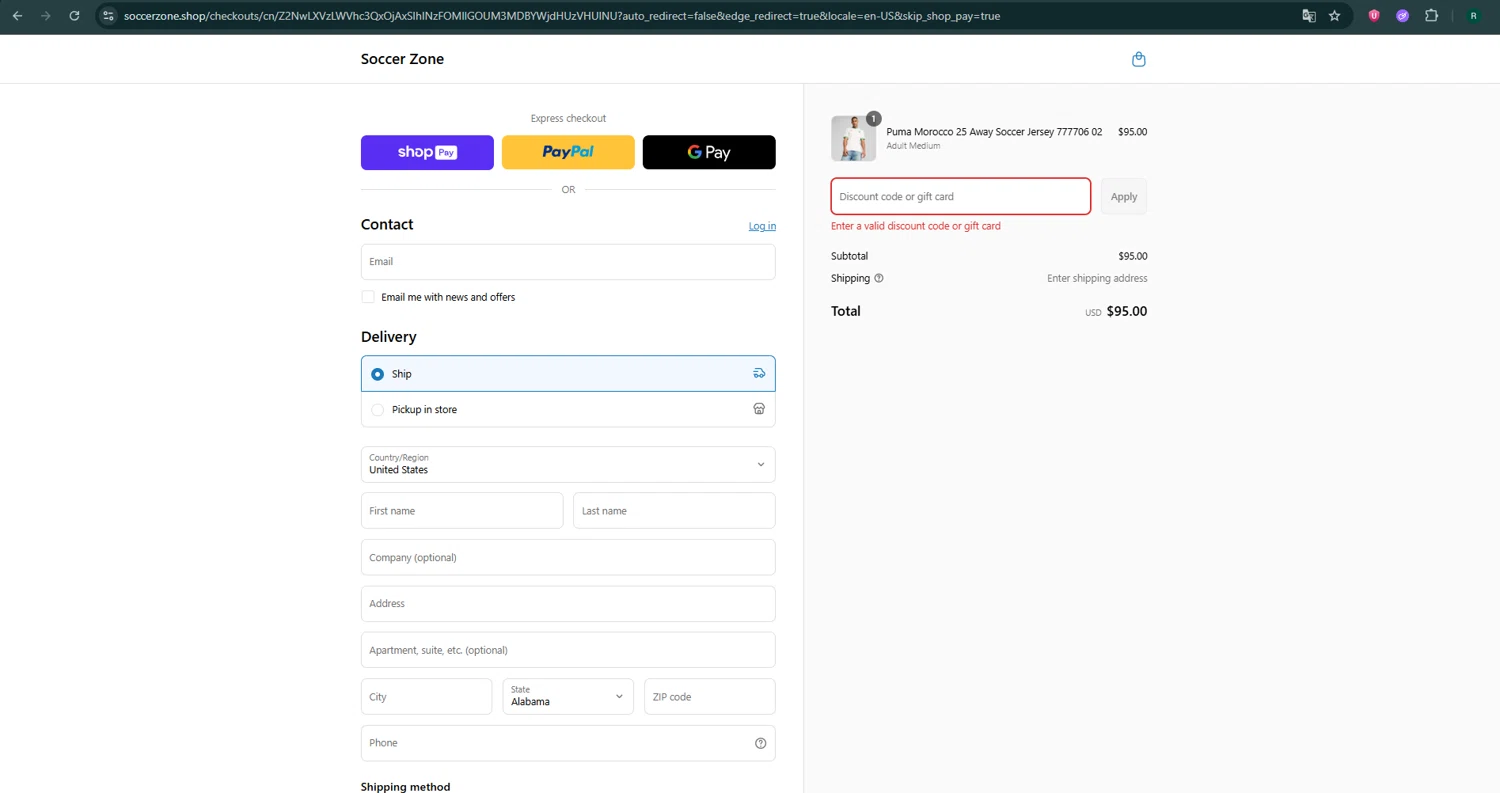Image resolution: width=1500 pixels, height=793 pixels.
Task: Open the purple round extension icon
Action: click(1402, 16)
